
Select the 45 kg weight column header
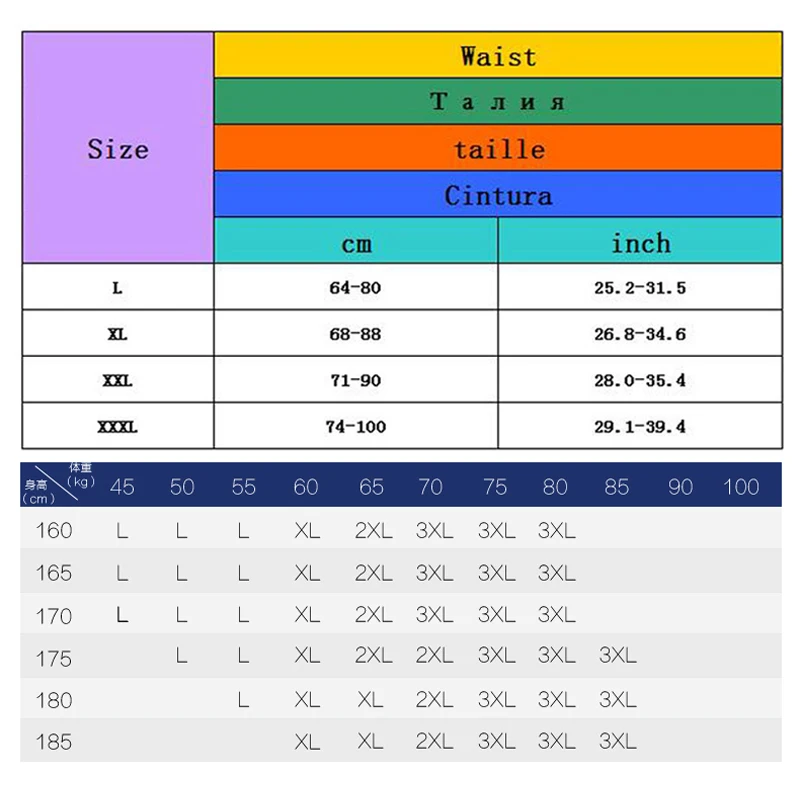tap(122, 487)
